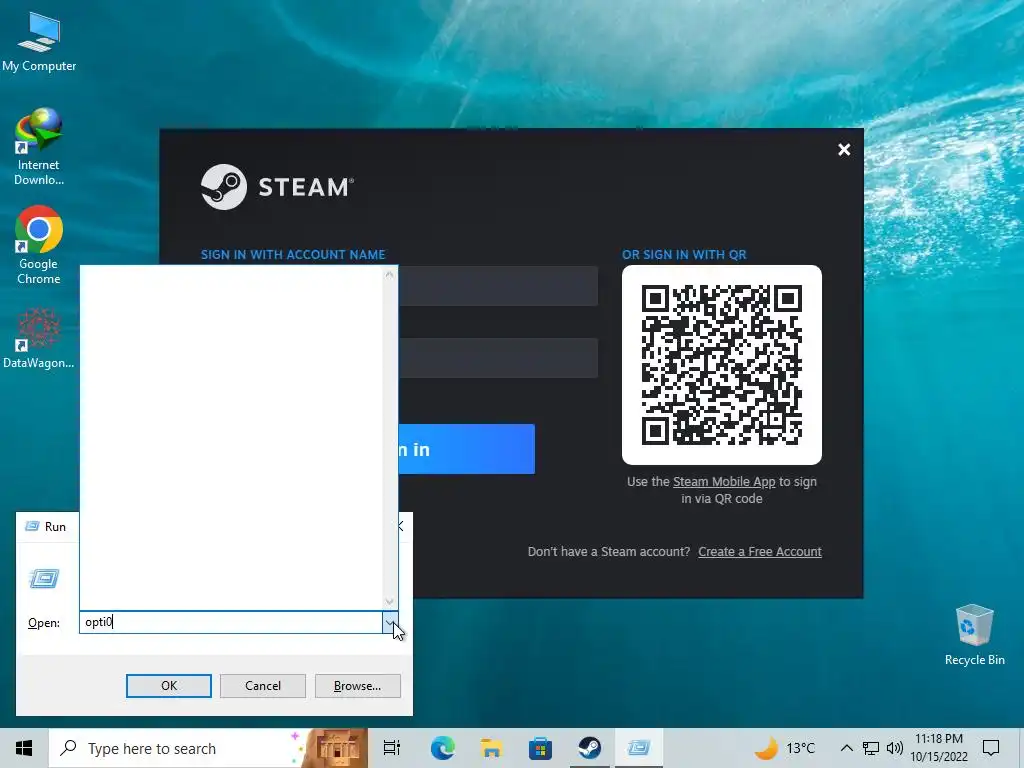Click the Run icon in the title bar
Viewport: 1024px width, 768px height.
click(x=32, y=526)
